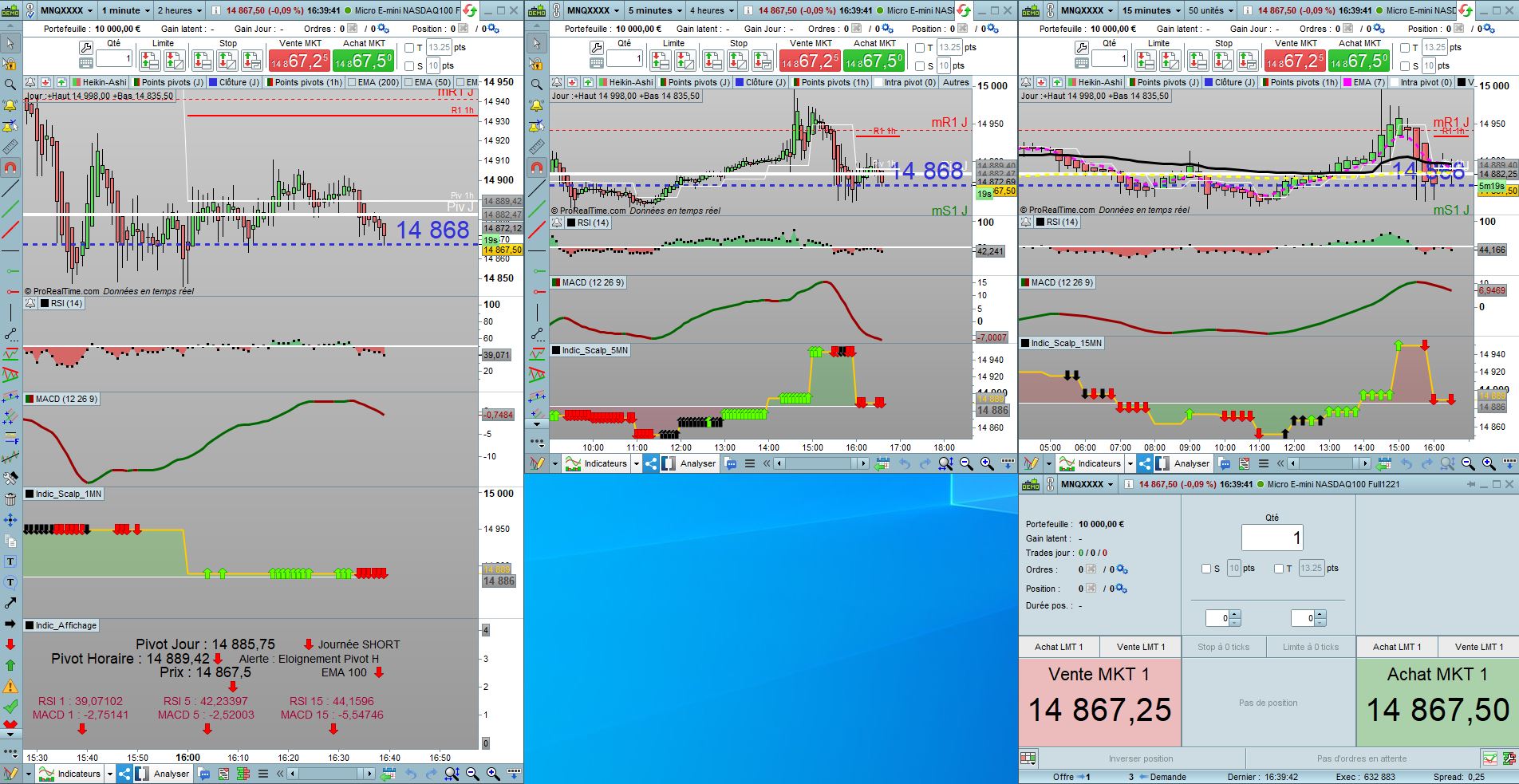The height and width of the screenshot is (784, 1519).
Task: Click horizontal scrollbar of 5 minutes chart
Action: (821, 463)
